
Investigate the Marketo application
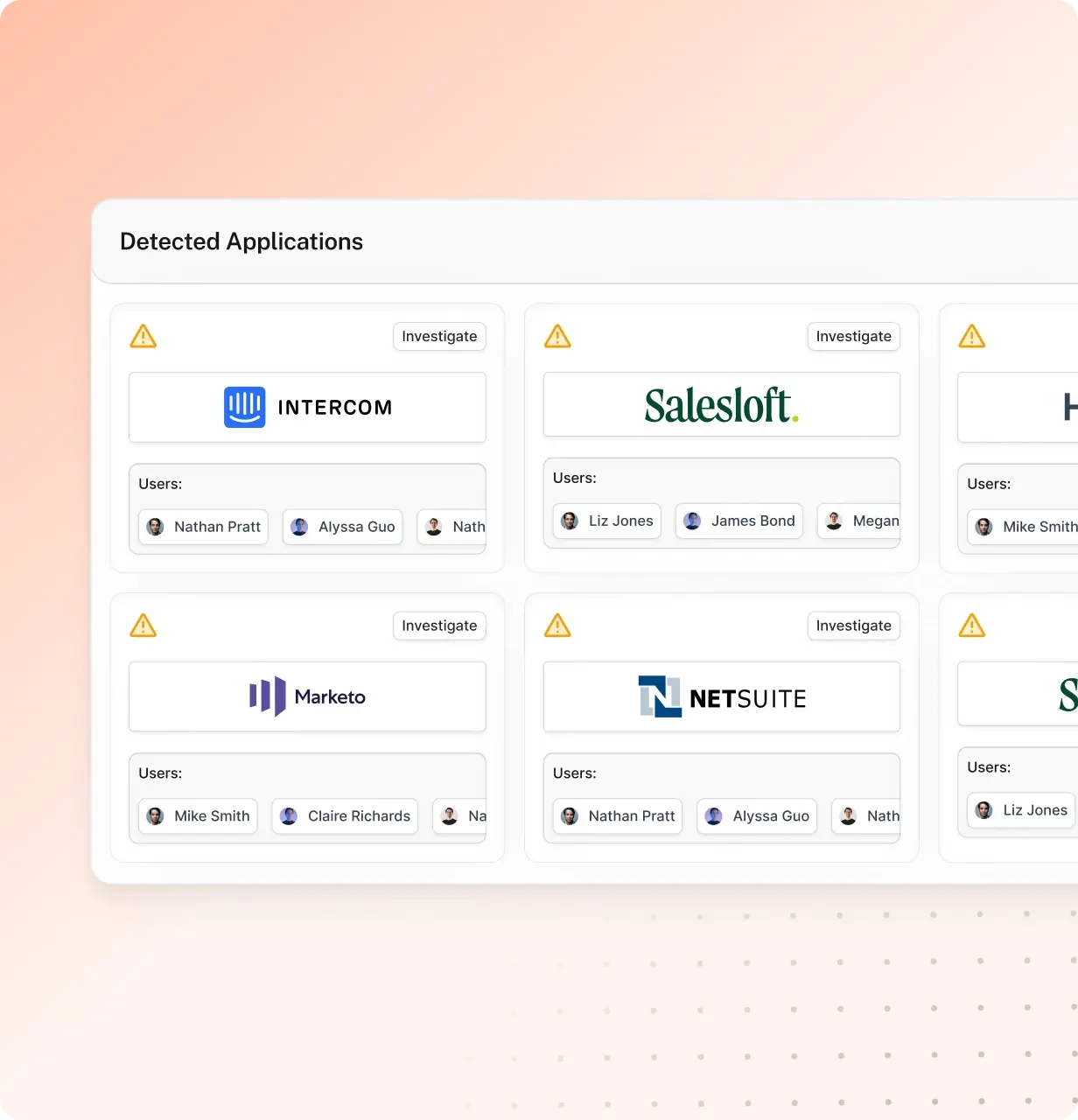pyautogui.click(x=439, y=626)
